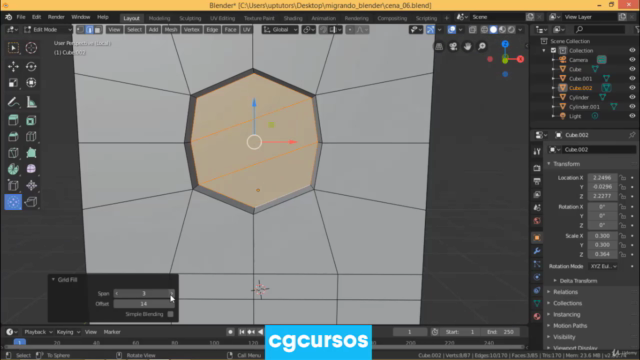Hide the Cube object in outliner
640x360 pixels.
pyautogui.click(x=632, y=69)
